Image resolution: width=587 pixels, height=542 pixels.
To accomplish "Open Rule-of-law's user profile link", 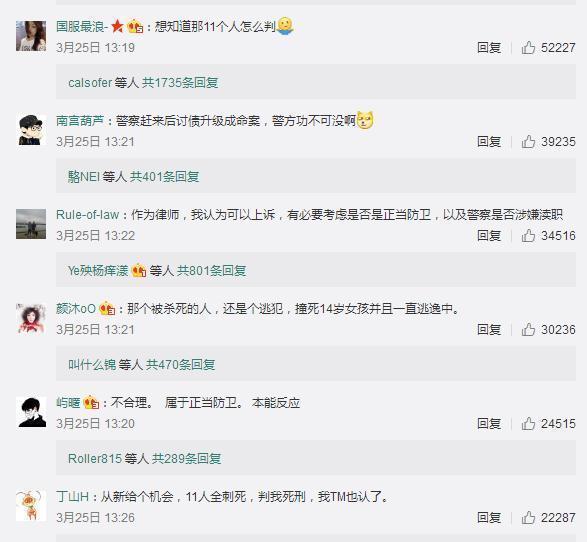I will coord(88,215).
